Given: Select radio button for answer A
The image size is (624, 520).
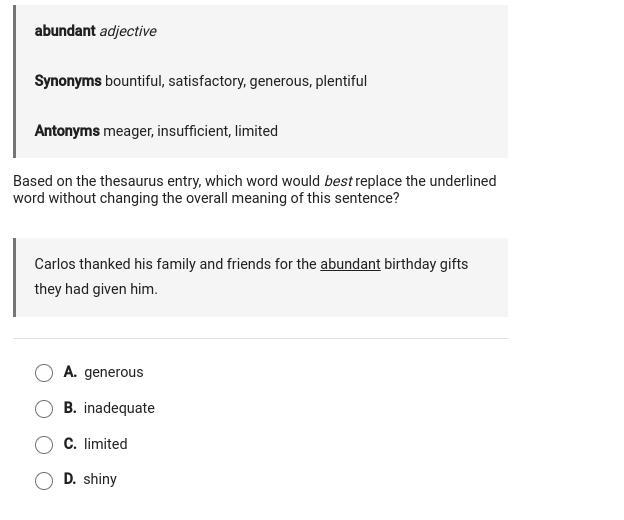Looking at the screenshot, I should pyautogui.click(x=44, y=373).
